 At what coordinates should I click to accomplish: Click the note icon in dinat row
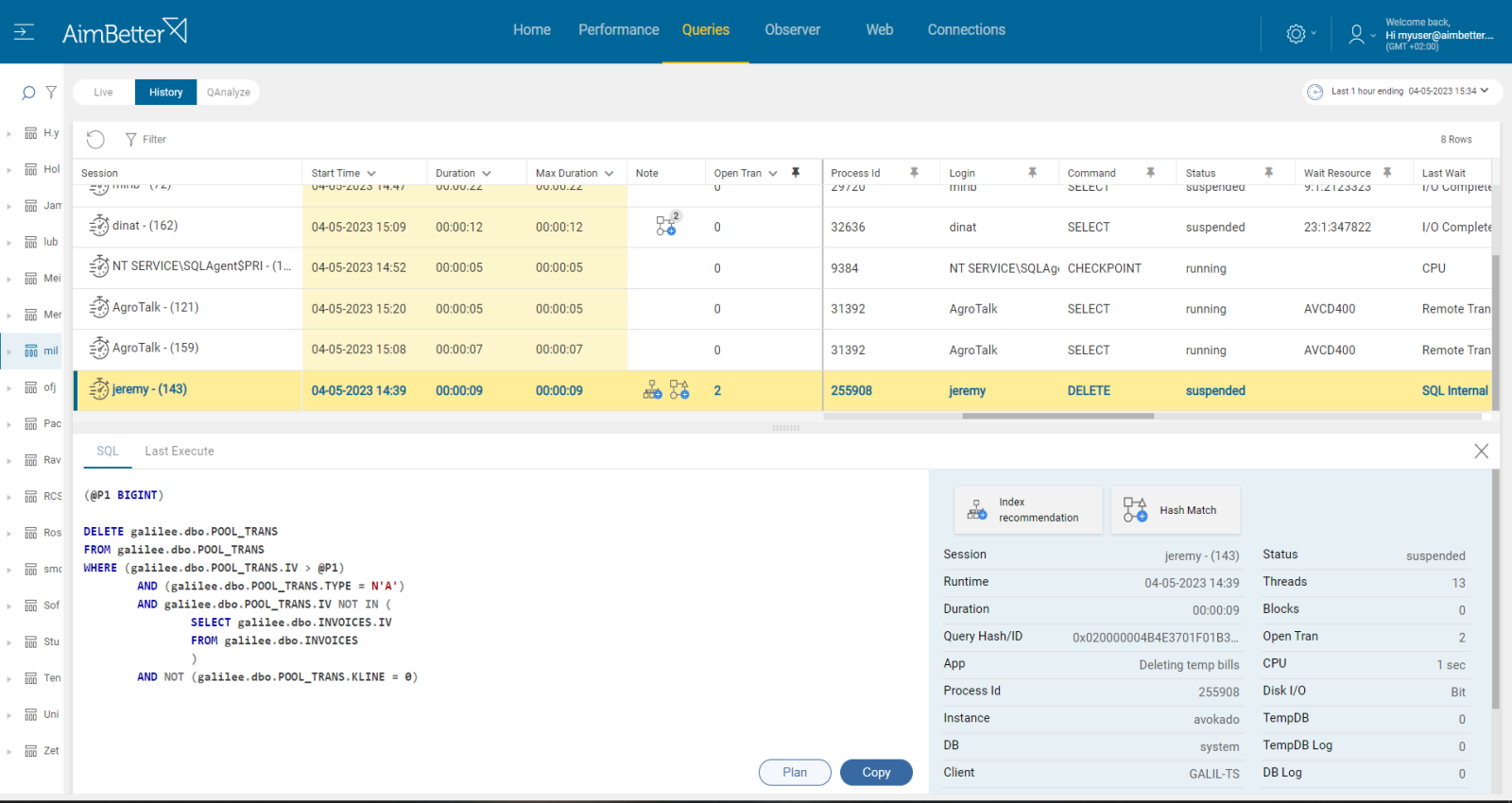pos(667,225)
